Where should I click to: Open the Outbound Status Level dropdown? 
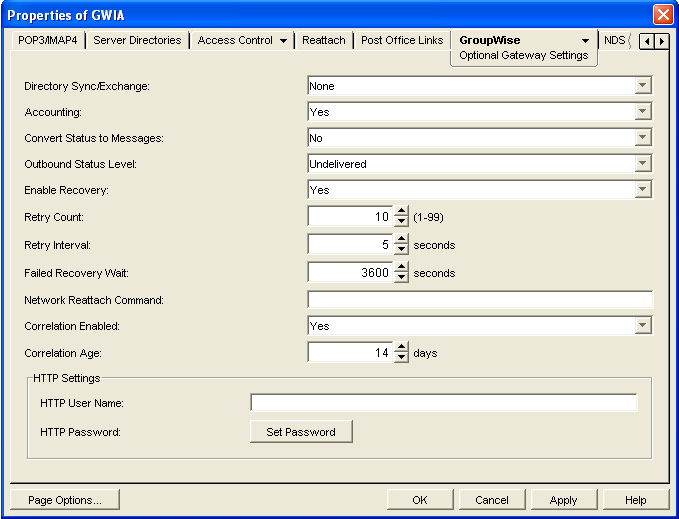click(643, 163)
